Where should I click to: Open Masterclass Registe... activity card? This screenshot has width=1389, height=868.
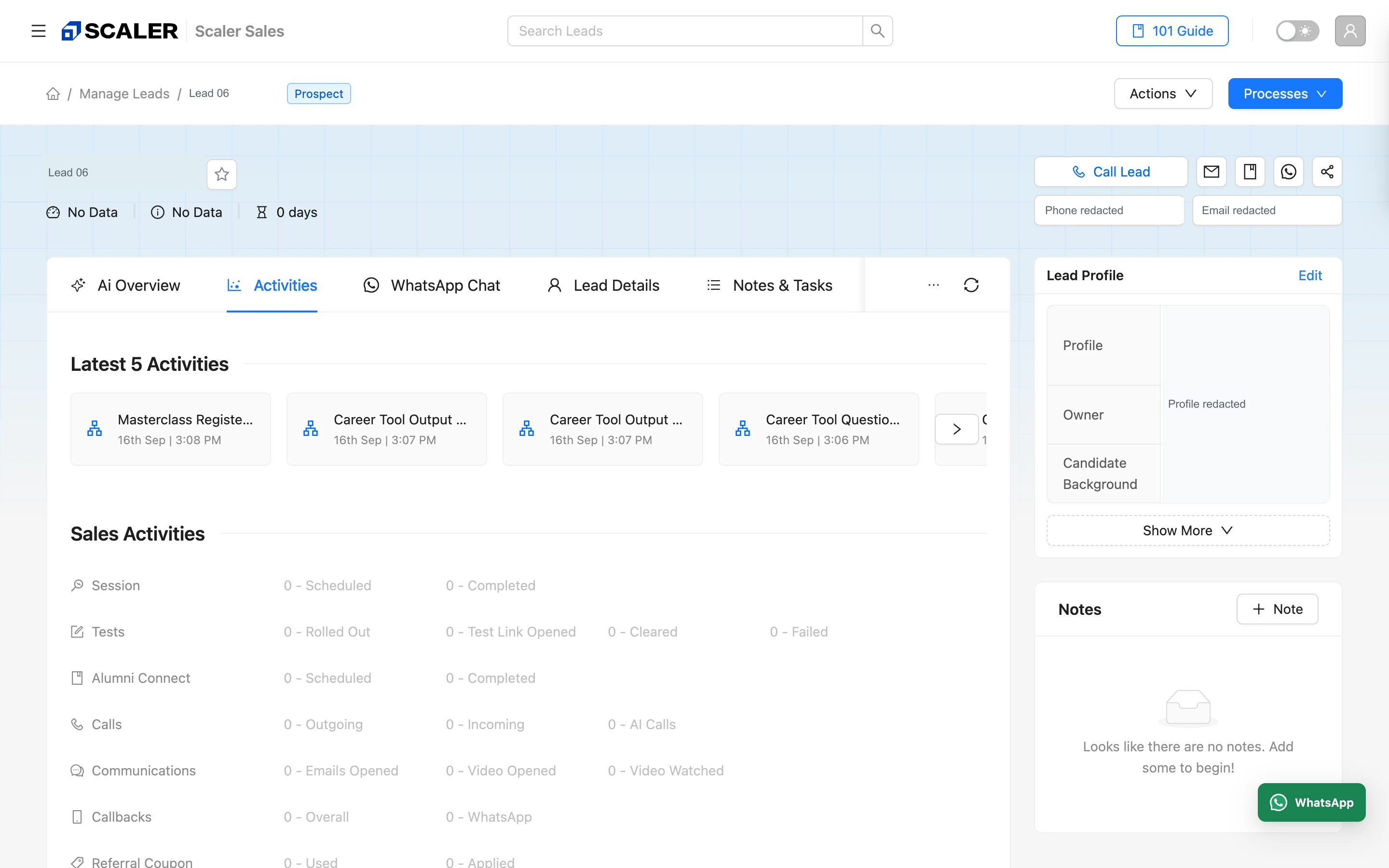(x=170, y=429)
